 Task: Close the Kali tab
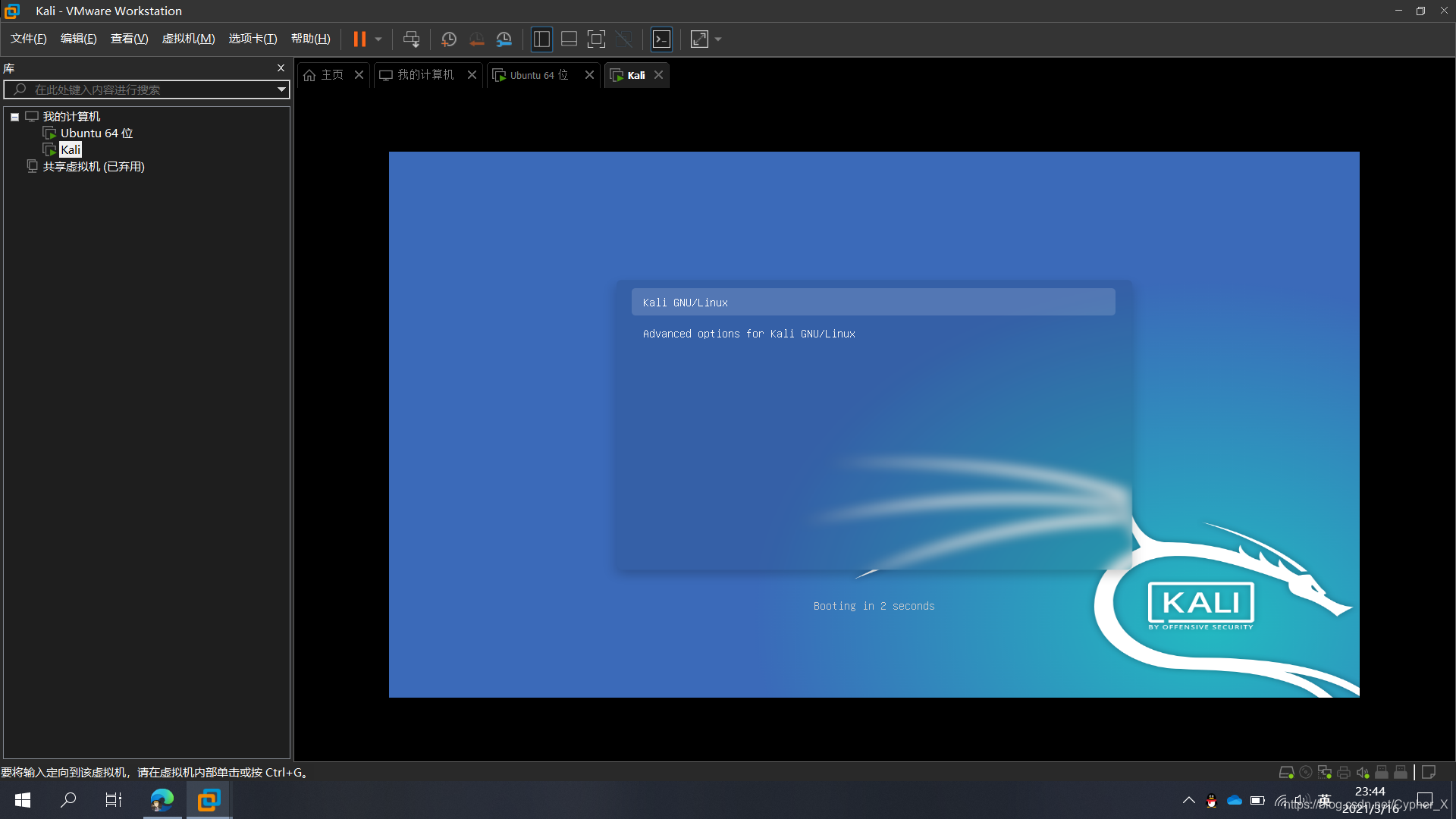point(659,74)
